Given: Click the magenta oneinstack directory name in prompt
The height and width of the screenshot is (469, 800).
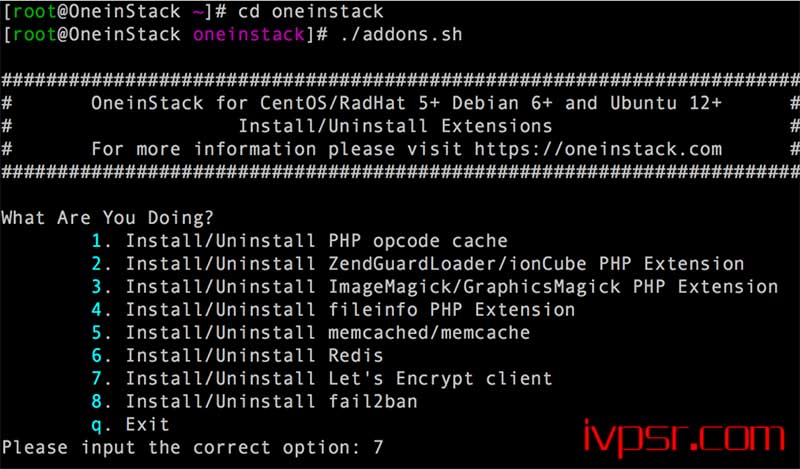Looking at the screenshot, I should [249, 34].
